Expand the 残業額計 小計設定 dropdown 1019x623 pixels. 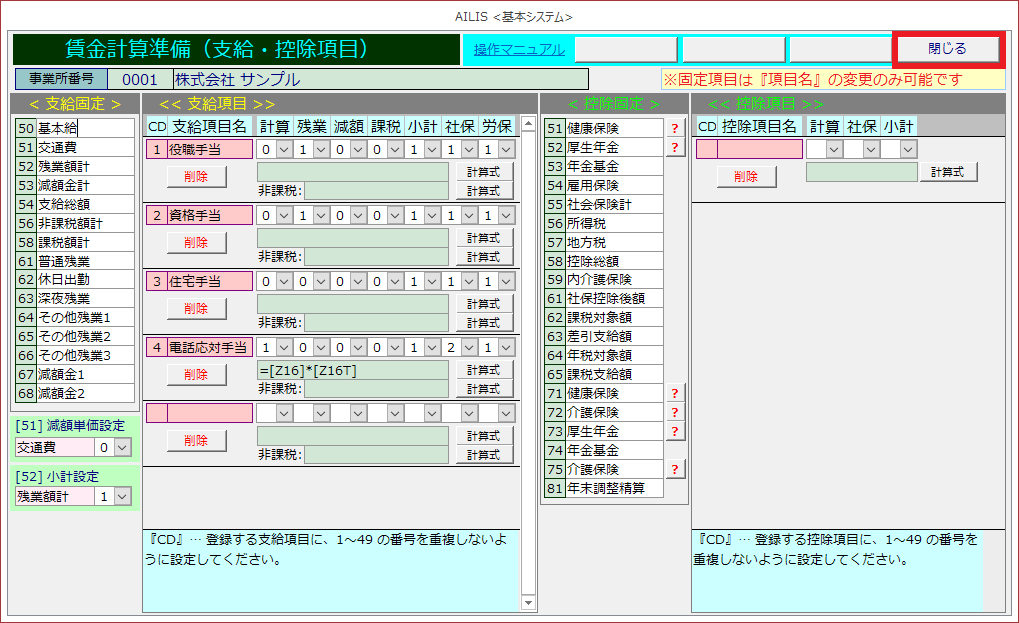point(122,496)
